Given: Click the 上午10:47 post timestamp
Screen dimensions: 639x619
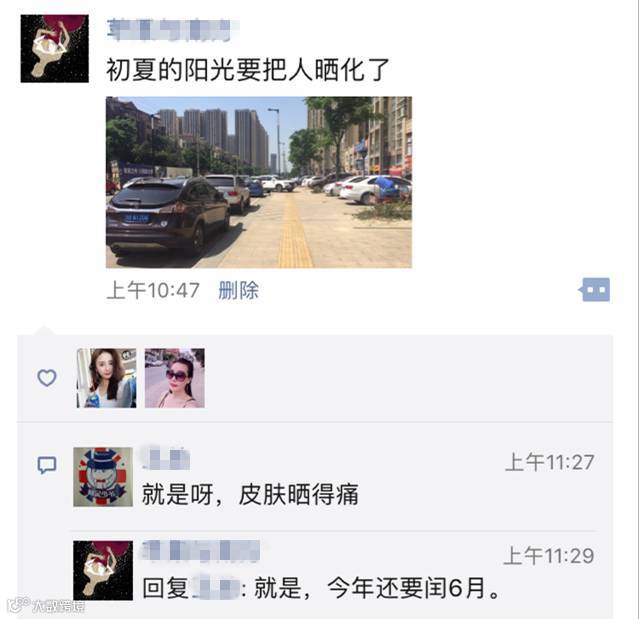Looking at the screenshot, I should (x=153, y=291).
